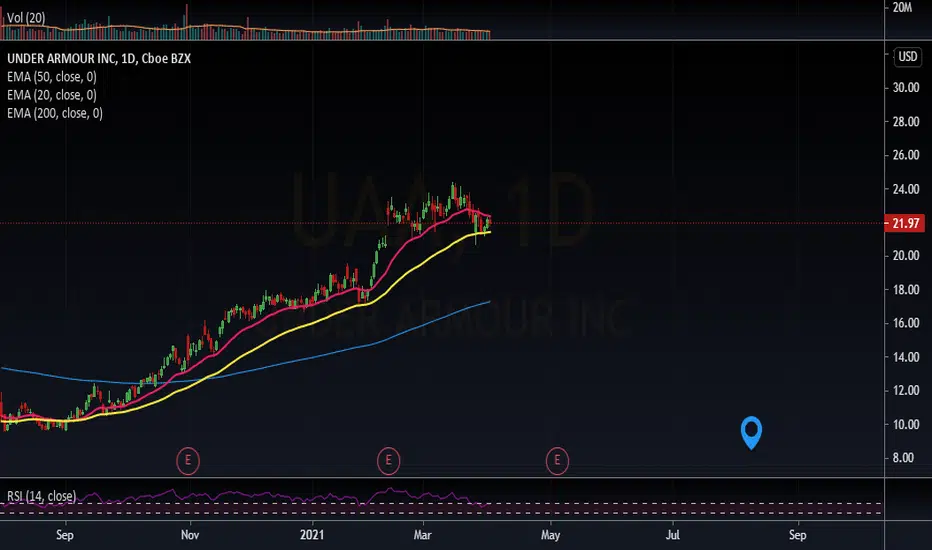Select the UNDER ARMOUR INC symbol title
This screenshot has width=932, height=550.
99,58
